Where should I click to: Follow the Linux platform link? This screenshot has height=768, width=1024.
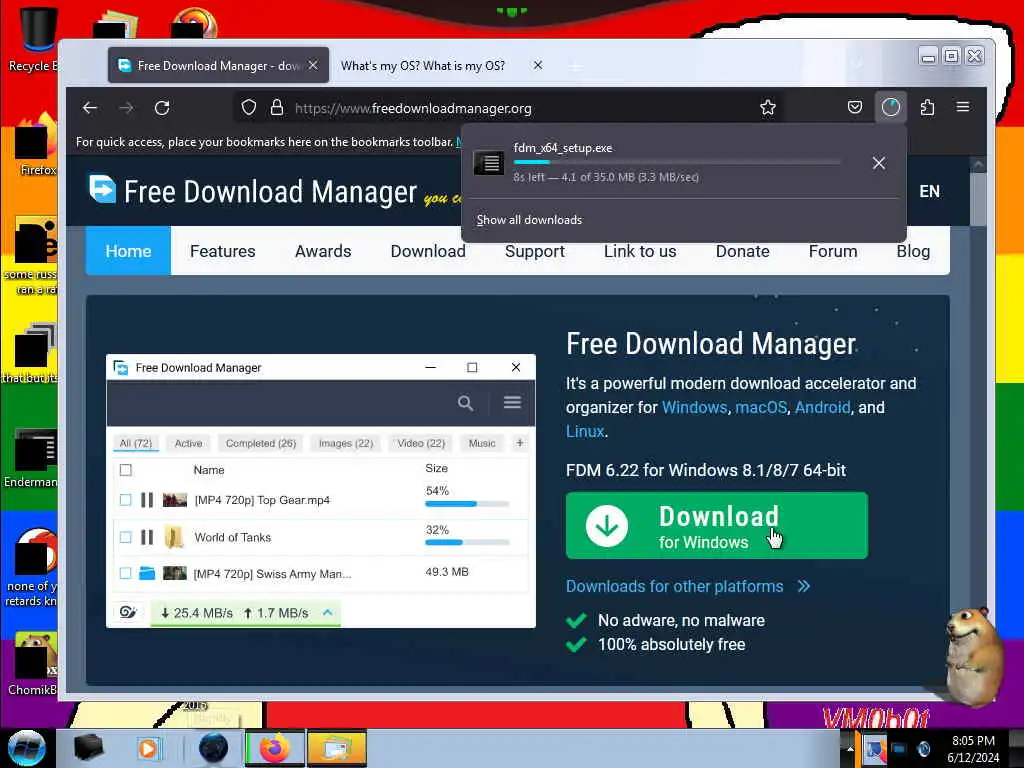[x=584, y=432]
